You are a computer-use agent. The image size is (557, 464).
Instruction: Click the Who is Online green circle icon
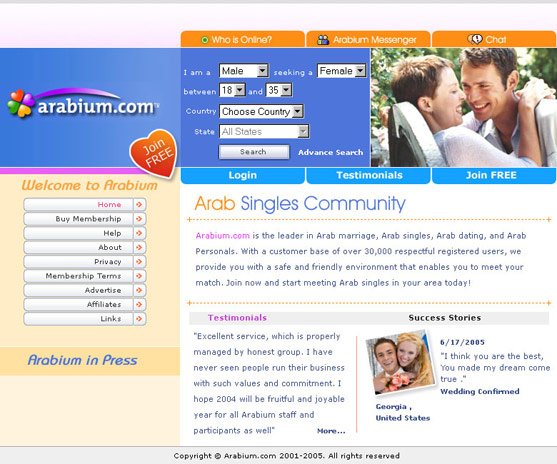coord(205,40)
